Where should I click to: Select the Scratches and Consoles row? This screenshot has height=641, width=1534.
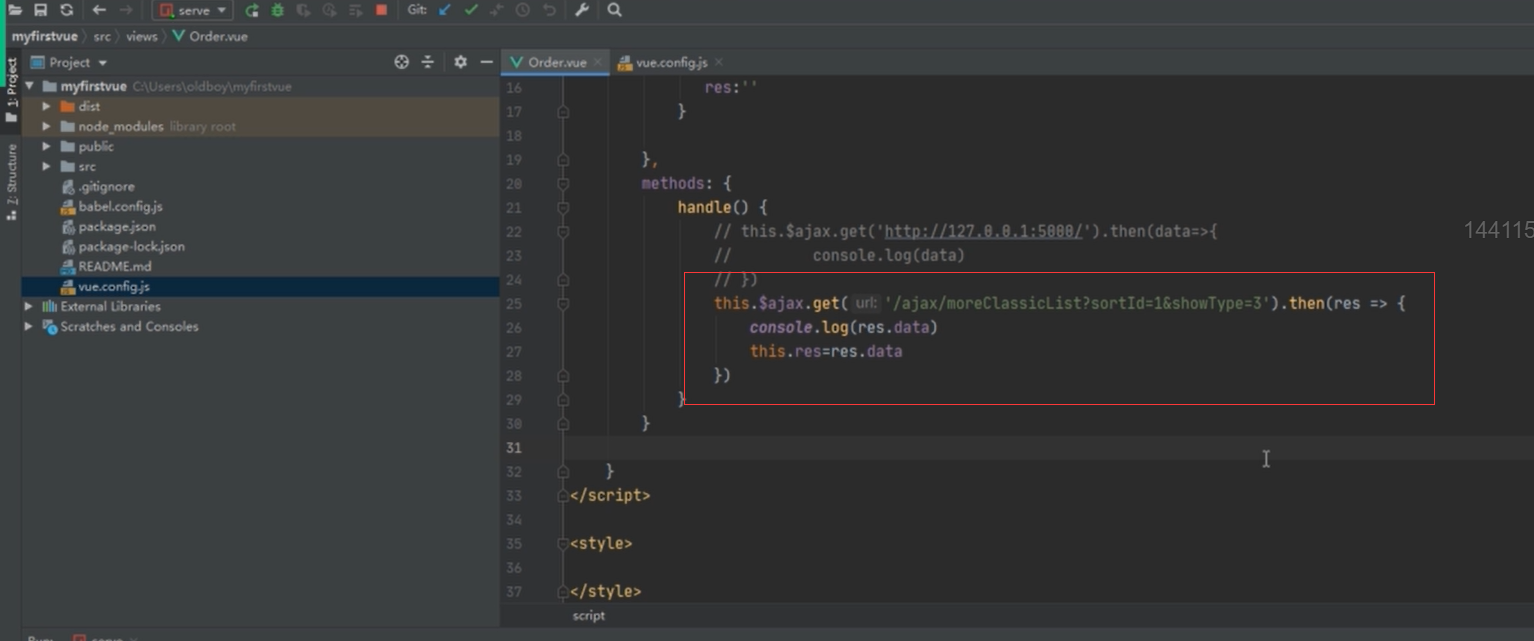click(260, 326)
